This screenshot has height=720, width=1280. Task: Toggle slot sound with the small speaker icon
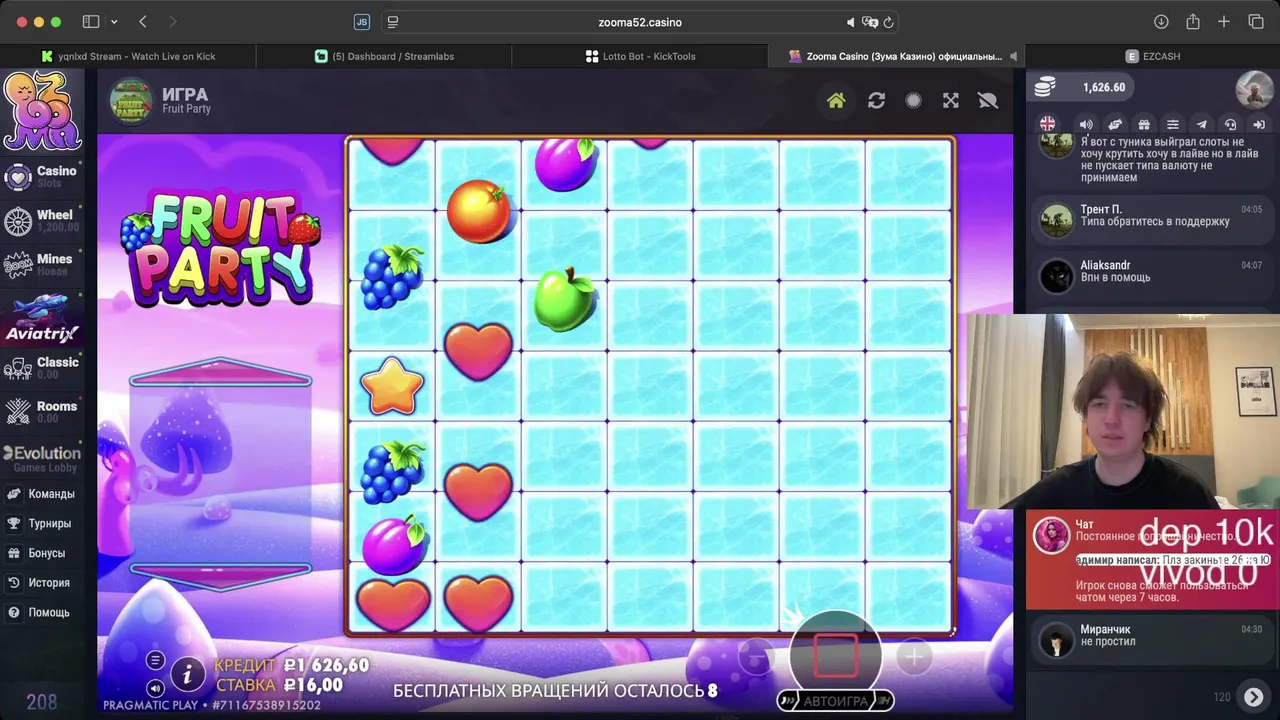coord(155,688)
